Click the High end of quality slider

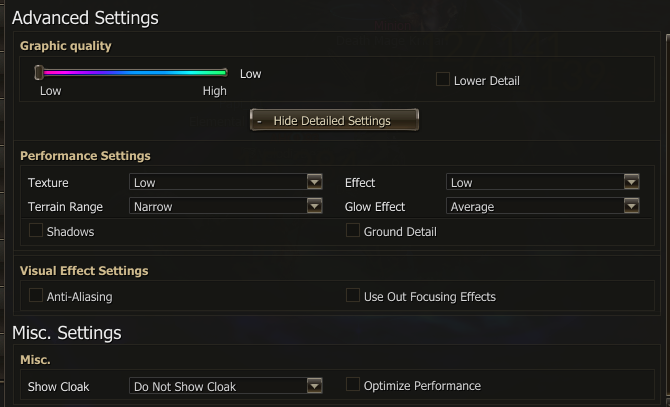click(x=225, y=72)
